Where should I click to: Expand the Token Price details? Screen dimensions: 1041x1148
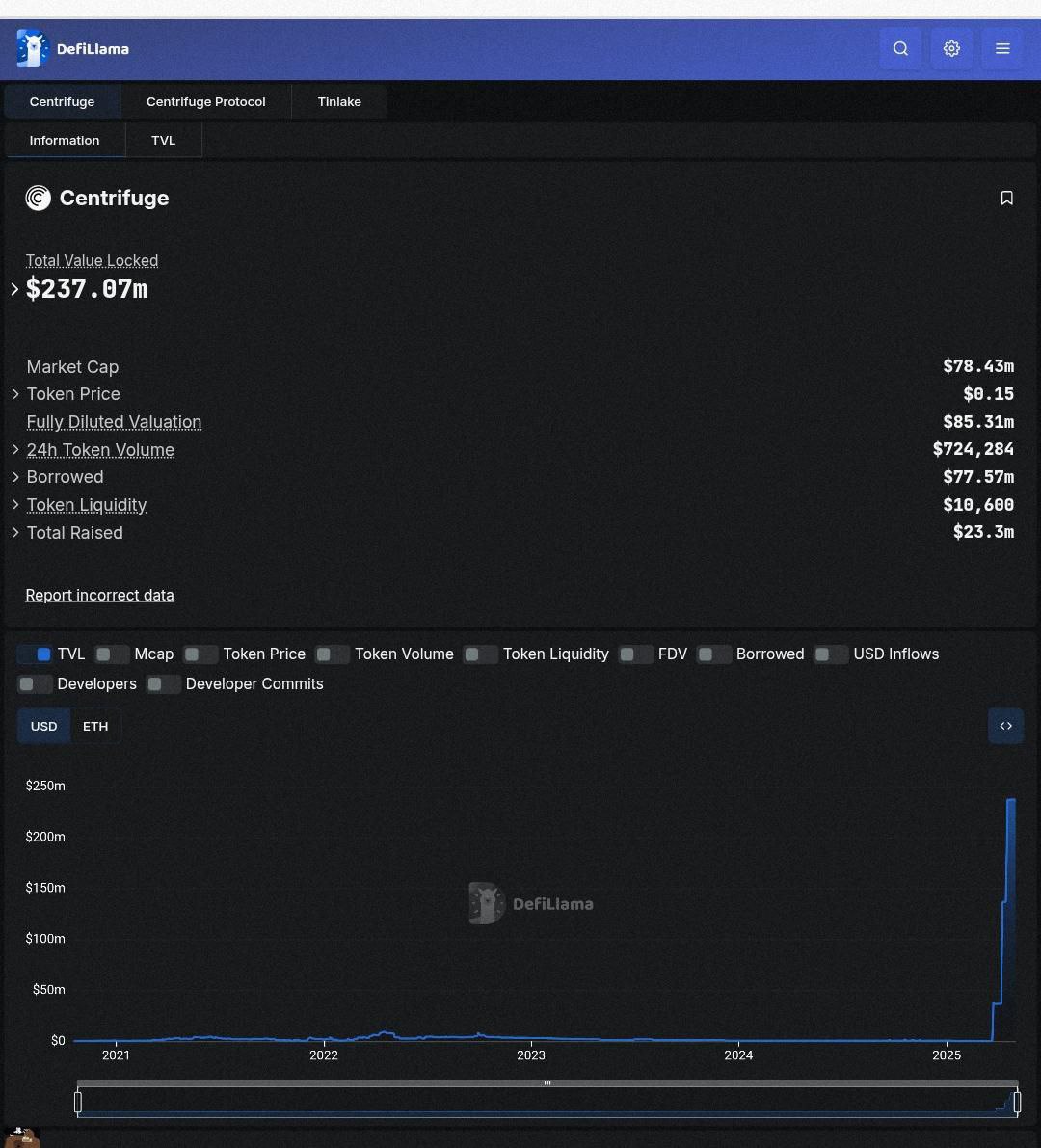tap(15, 394)
